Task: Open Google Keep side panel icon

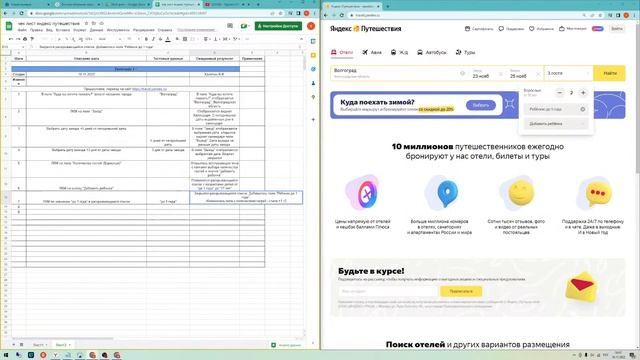Action: click(x=313, y=56)
